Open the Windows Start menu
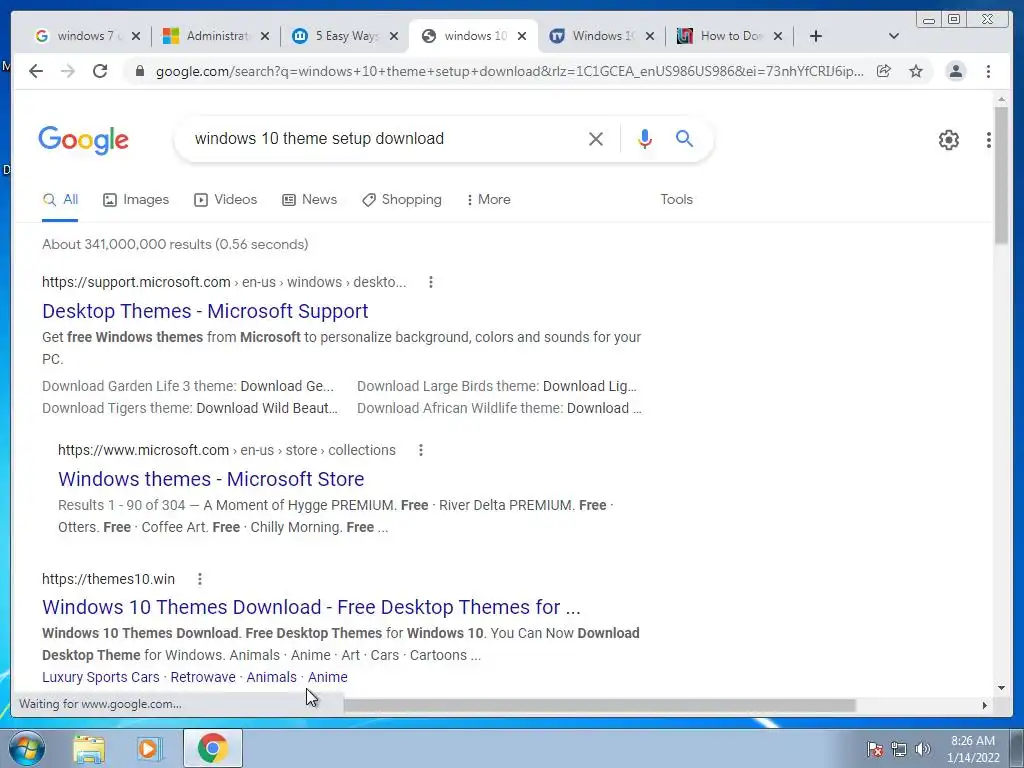This screenshot has width=1024, height=768. [x=26, y=748]
